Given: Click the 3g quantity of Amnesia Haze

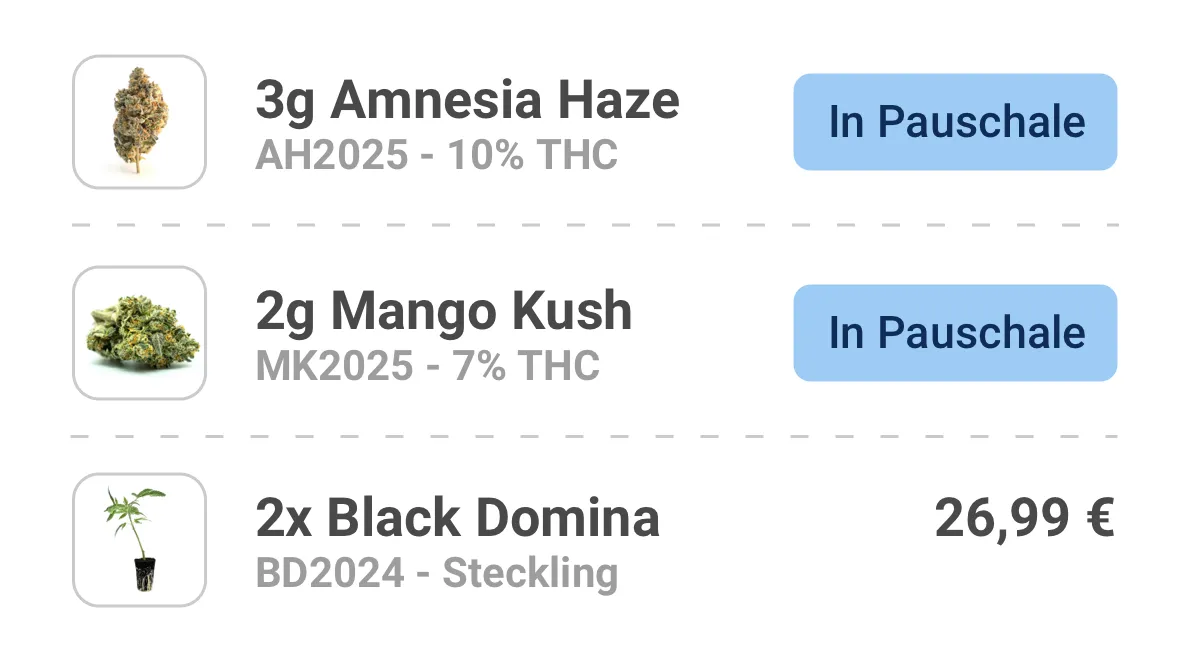Looking at the screenshot, I should [x=286, y=102].
